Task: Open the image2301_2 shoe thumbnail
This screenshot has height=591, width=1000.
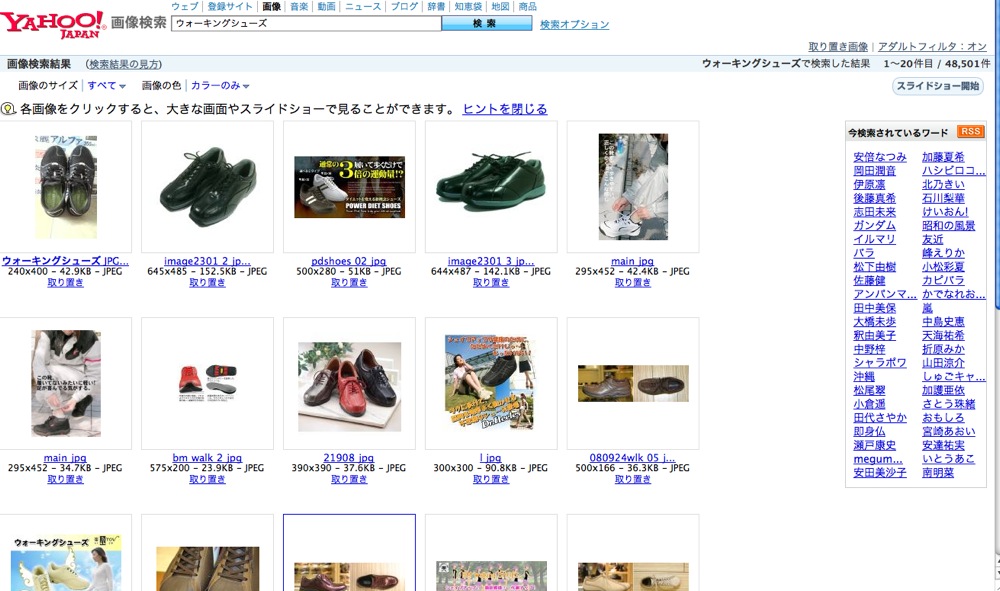Action: click(208, 186)
